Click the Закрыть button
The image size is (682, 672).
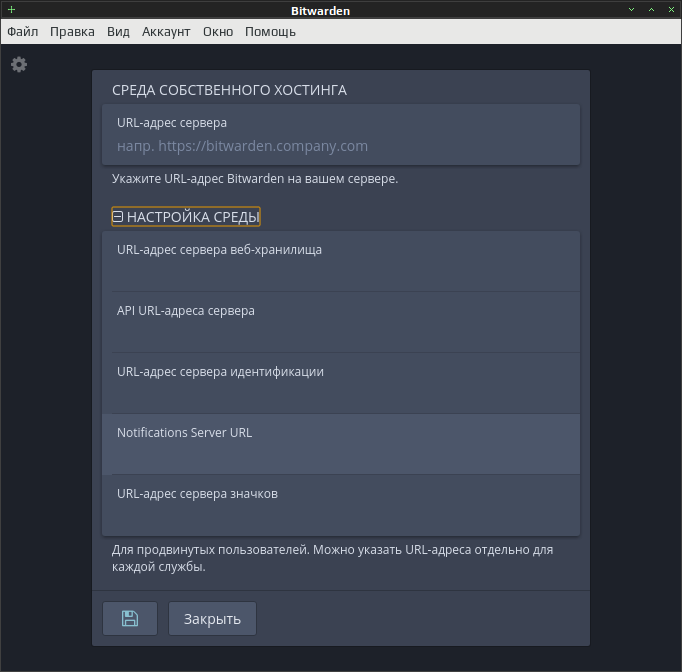click(212, 618)
